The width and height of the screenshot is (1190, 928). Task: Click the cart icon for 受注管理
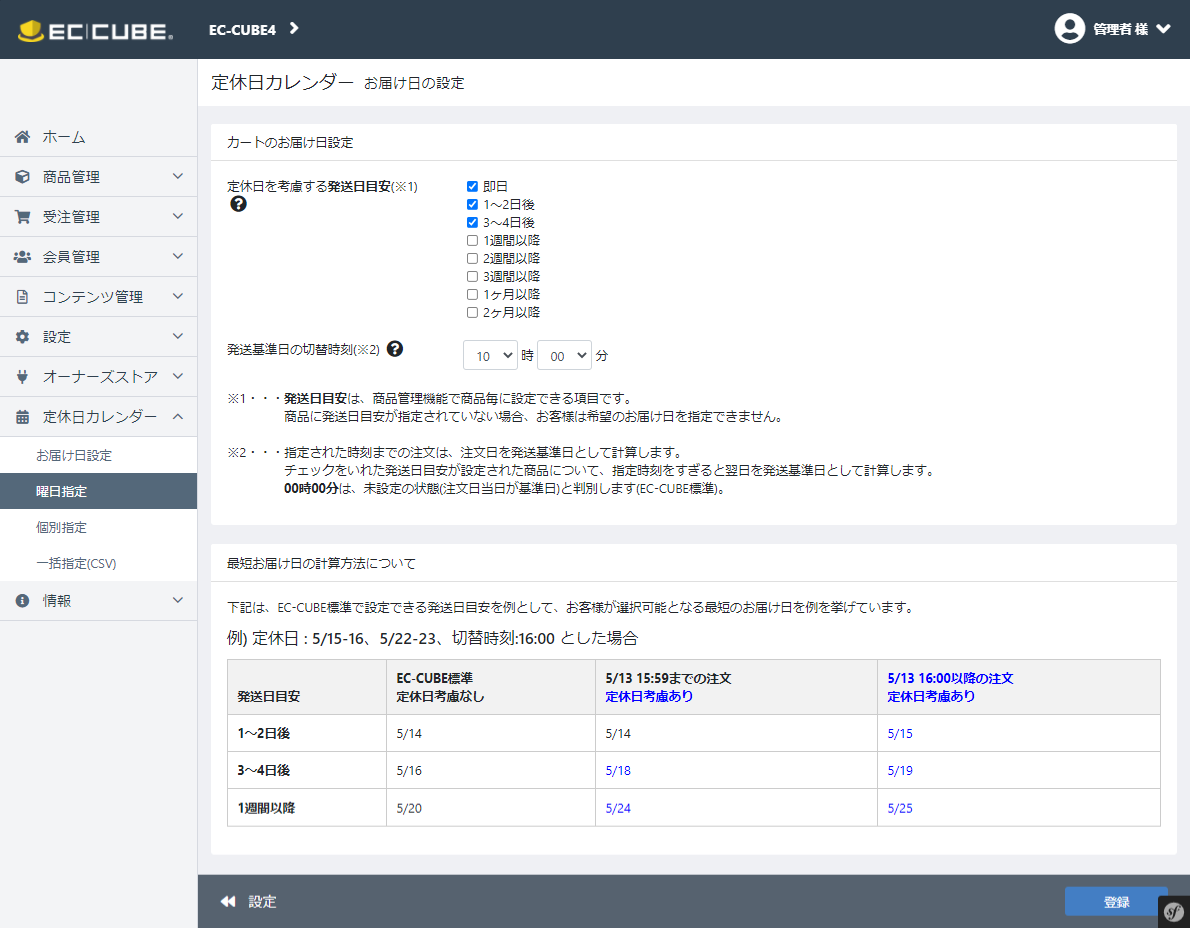(x=23, y=217)
